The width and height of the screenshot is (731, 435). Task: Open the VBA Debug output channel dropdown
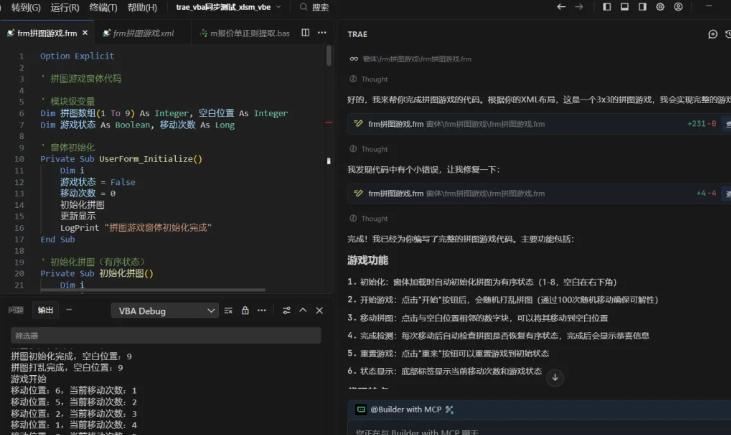tap(164, 311)
